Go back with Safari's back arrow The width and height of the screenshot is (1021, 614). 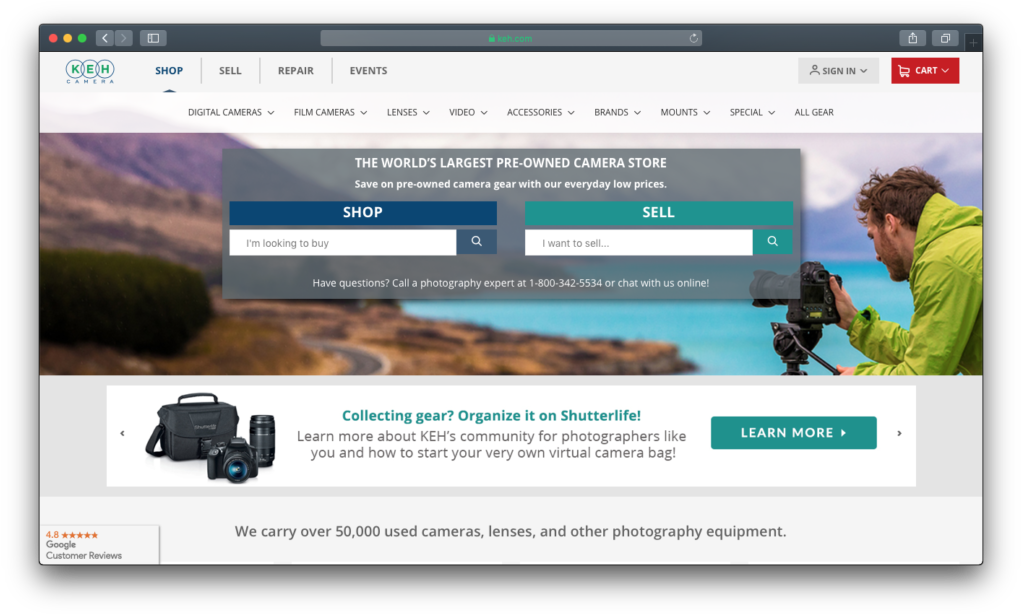105,38
